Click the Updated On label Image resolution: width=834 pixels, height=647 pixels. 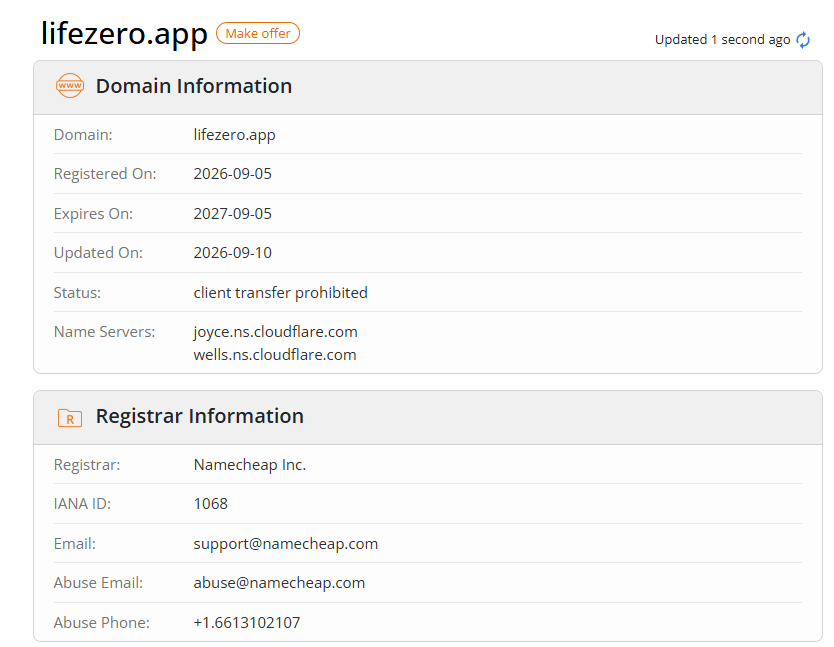[98, 253]
